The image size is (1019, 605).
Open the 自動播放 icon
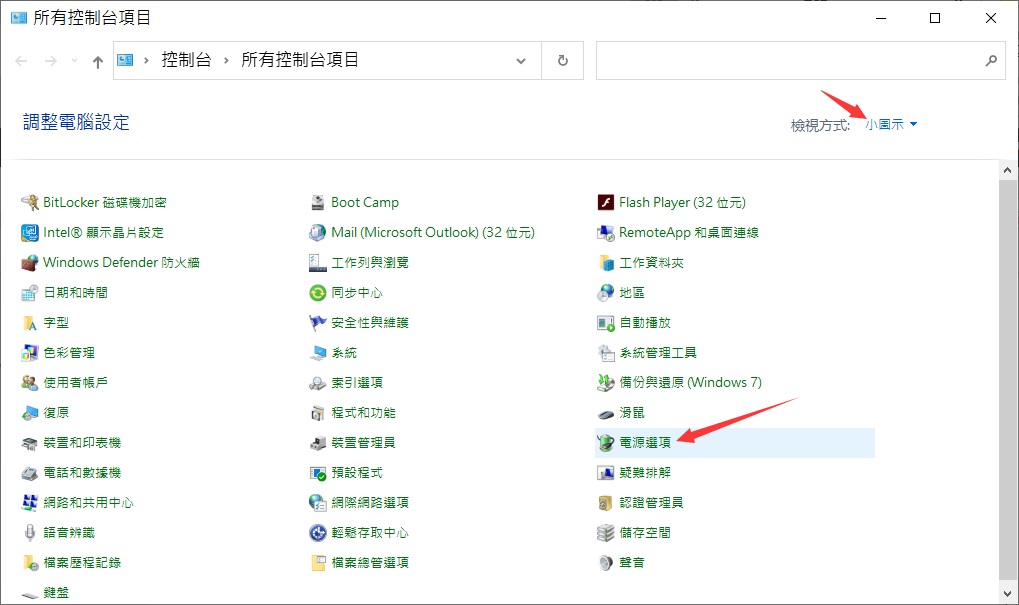coord(606,322)
